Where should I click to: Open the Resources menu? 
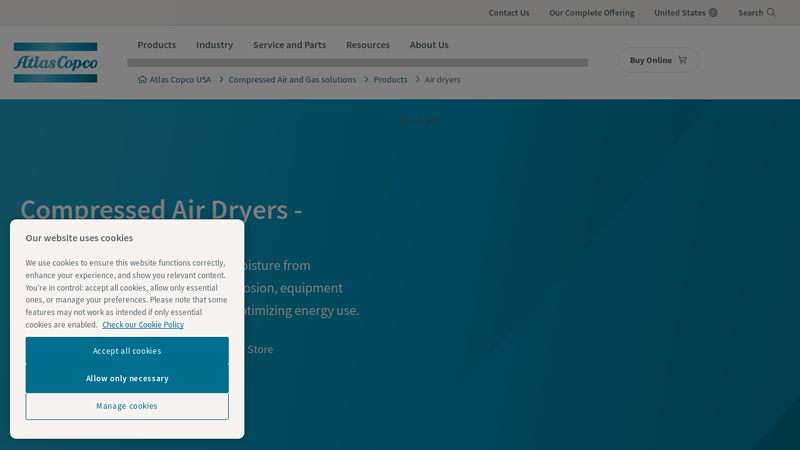point(368,45)
